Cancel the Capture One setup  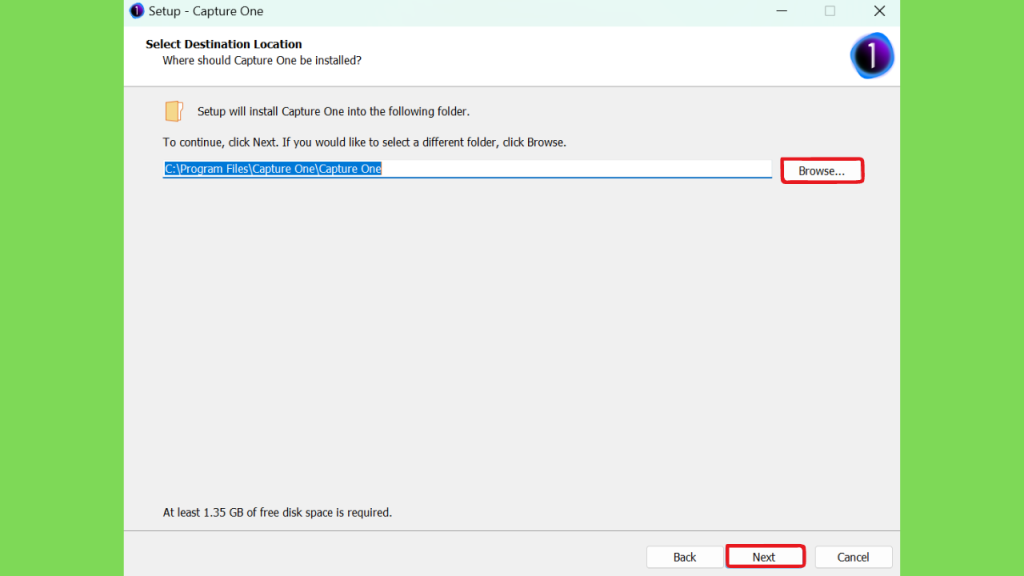(853, 557)
